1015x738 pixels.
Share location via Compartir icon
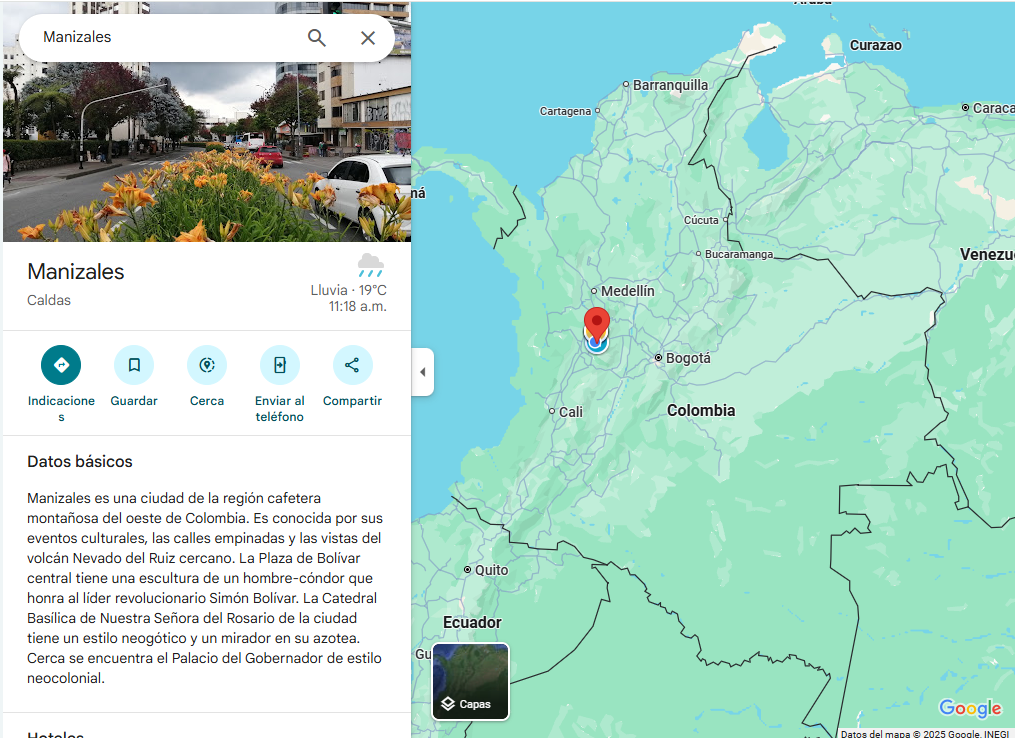(x=352, y=365)
